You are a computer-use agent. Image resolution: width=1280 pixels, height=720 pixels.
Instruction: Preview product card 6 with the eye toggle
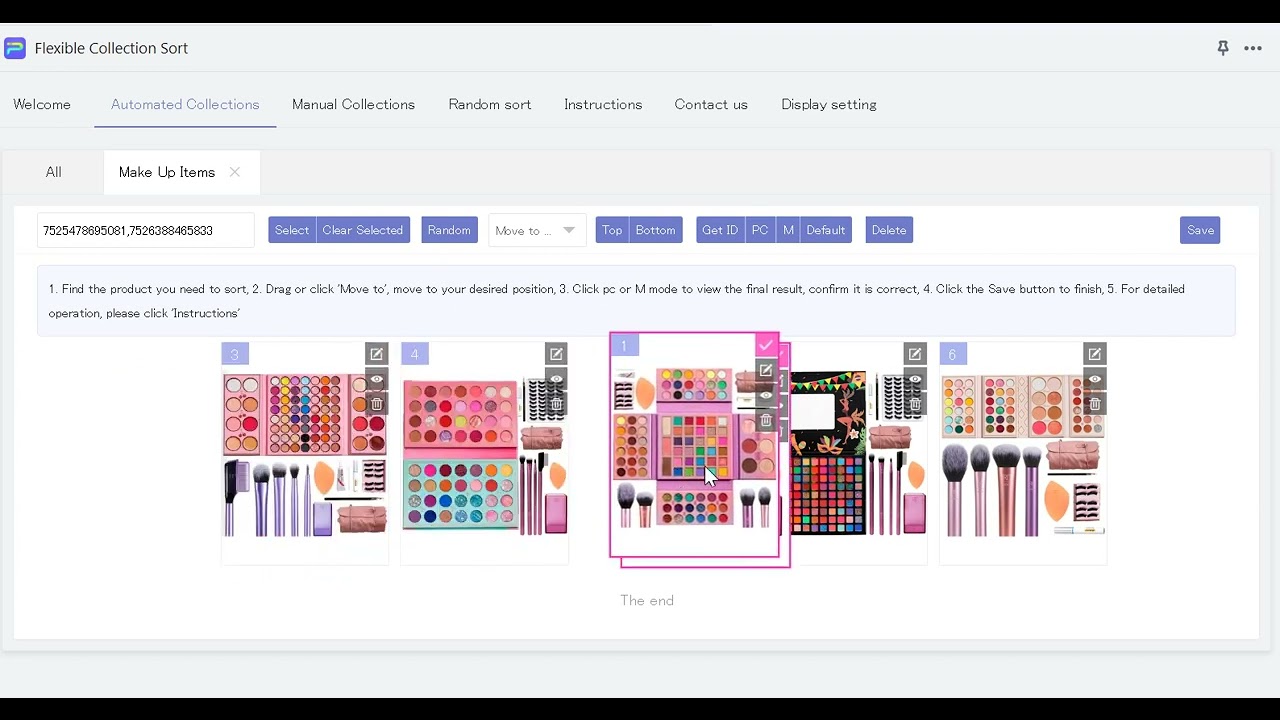tap(1094, 379)
